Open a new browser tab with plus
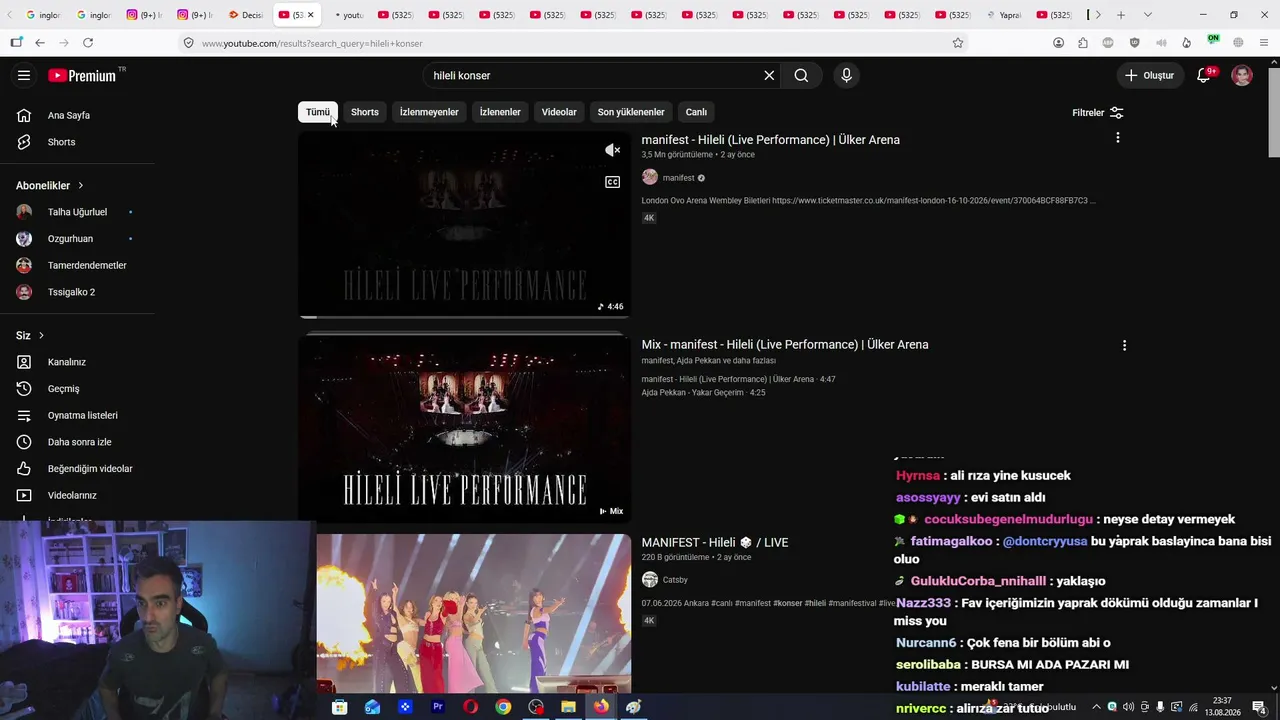The height and width of the screenshot is (720, 1280). click(1121, 15)
